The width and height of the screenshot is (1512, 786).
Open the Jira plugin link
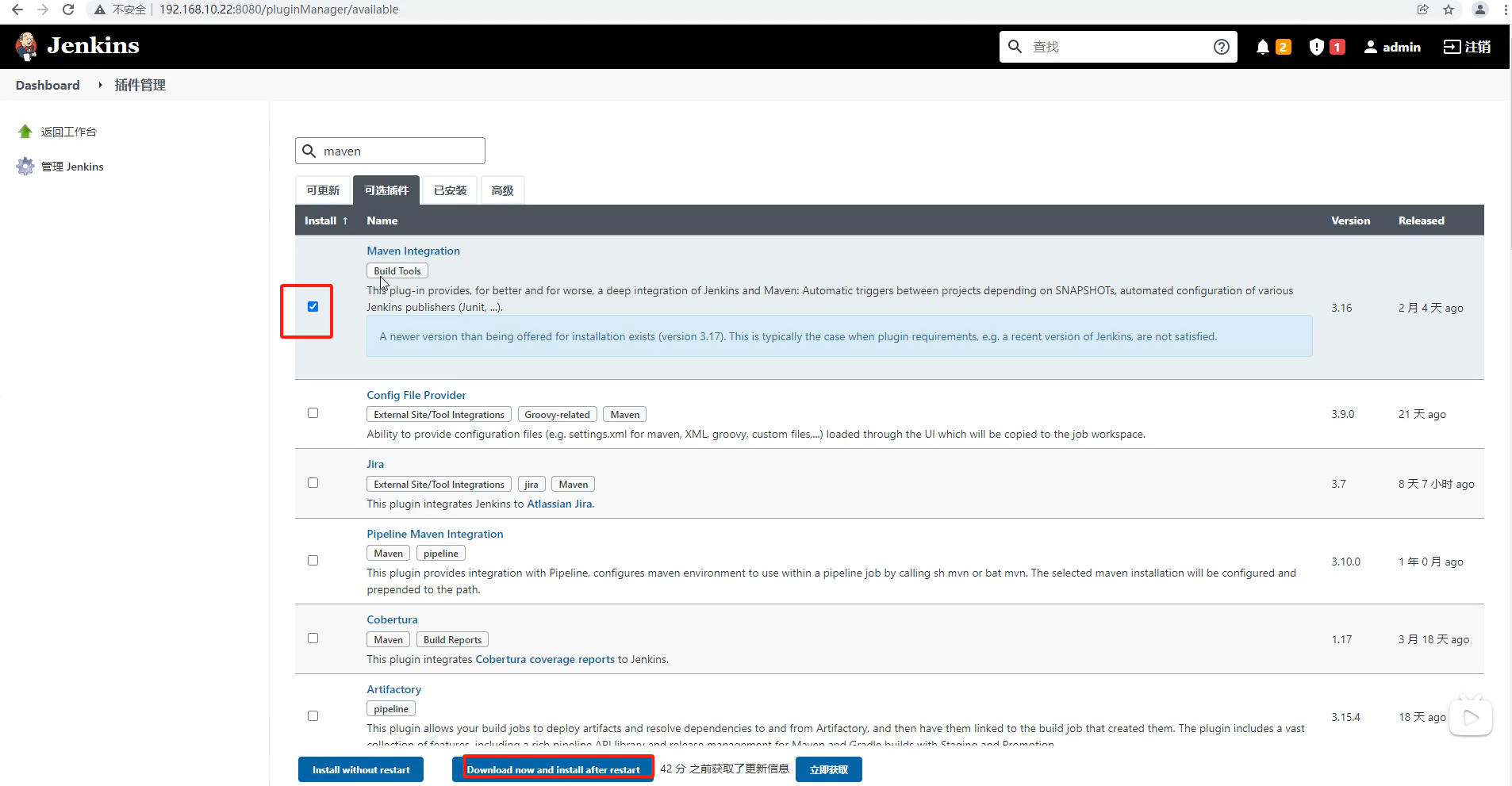(x=375, y=464)
